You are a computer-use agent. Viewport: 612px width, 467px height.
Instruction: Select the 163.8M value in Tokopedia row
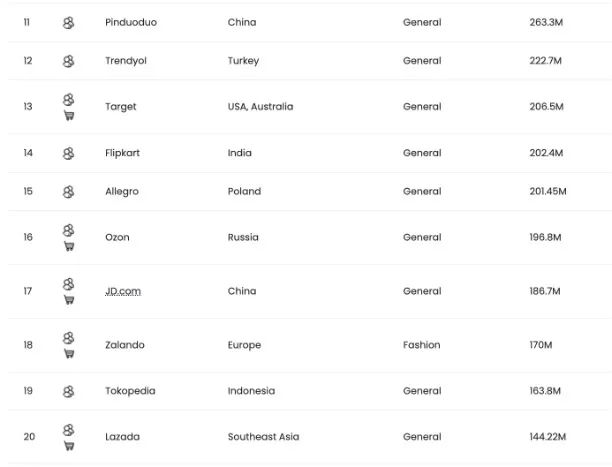[545, 391]
